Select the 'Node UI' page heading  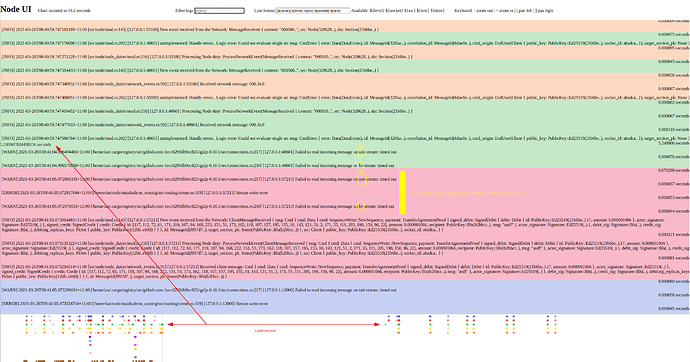coord(16,10)
